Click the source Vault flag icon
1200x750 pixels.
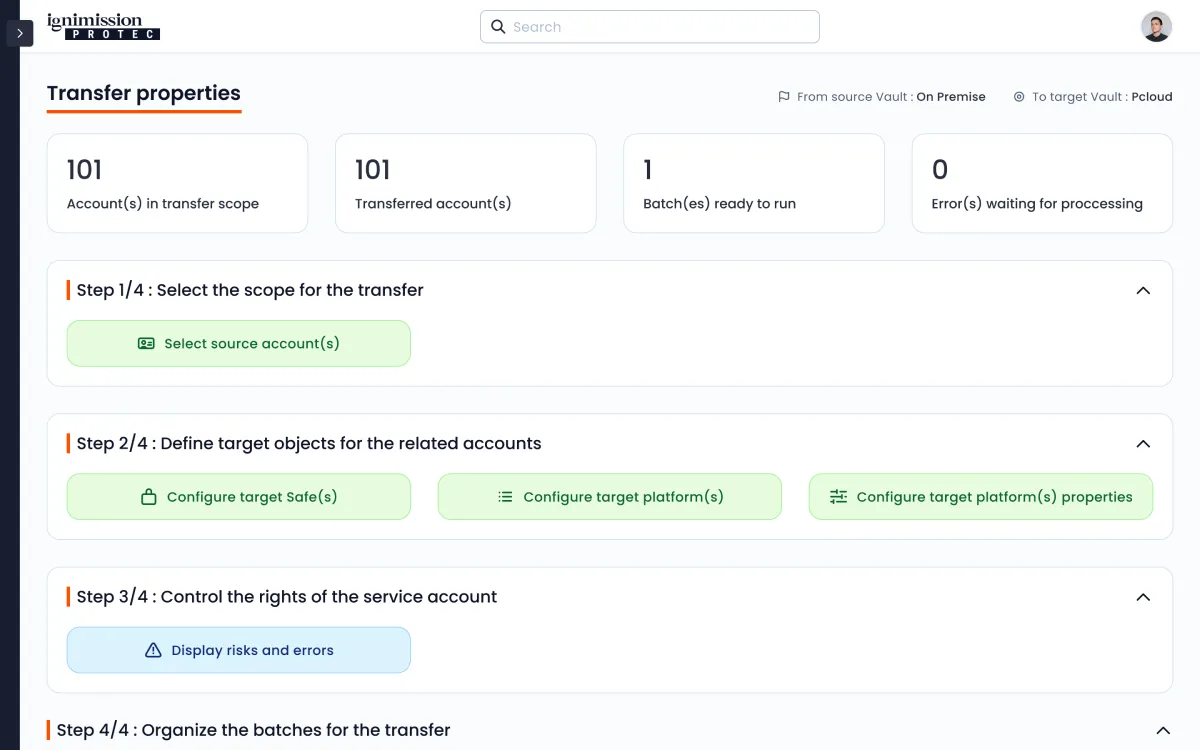784,97
